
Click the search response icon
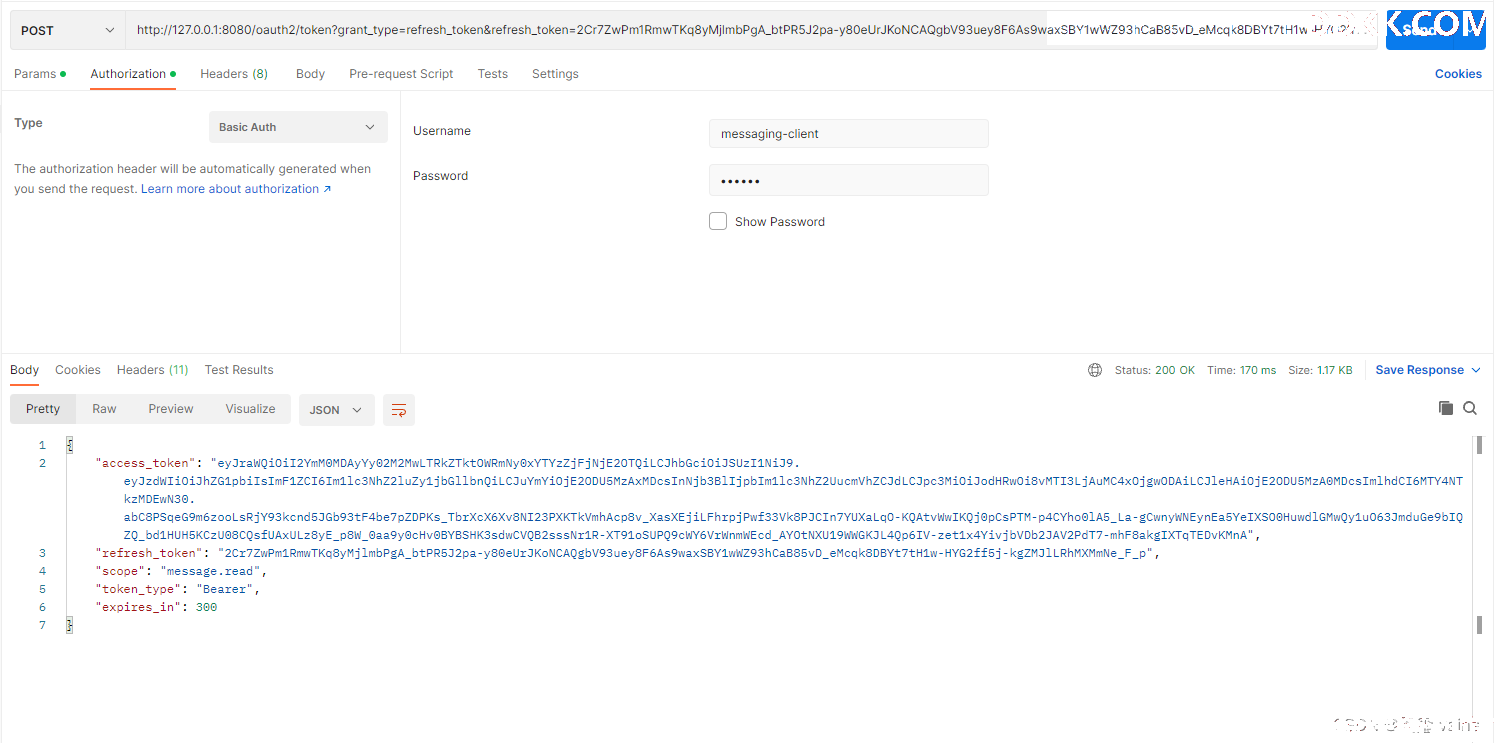click(x=1470, y=408)
